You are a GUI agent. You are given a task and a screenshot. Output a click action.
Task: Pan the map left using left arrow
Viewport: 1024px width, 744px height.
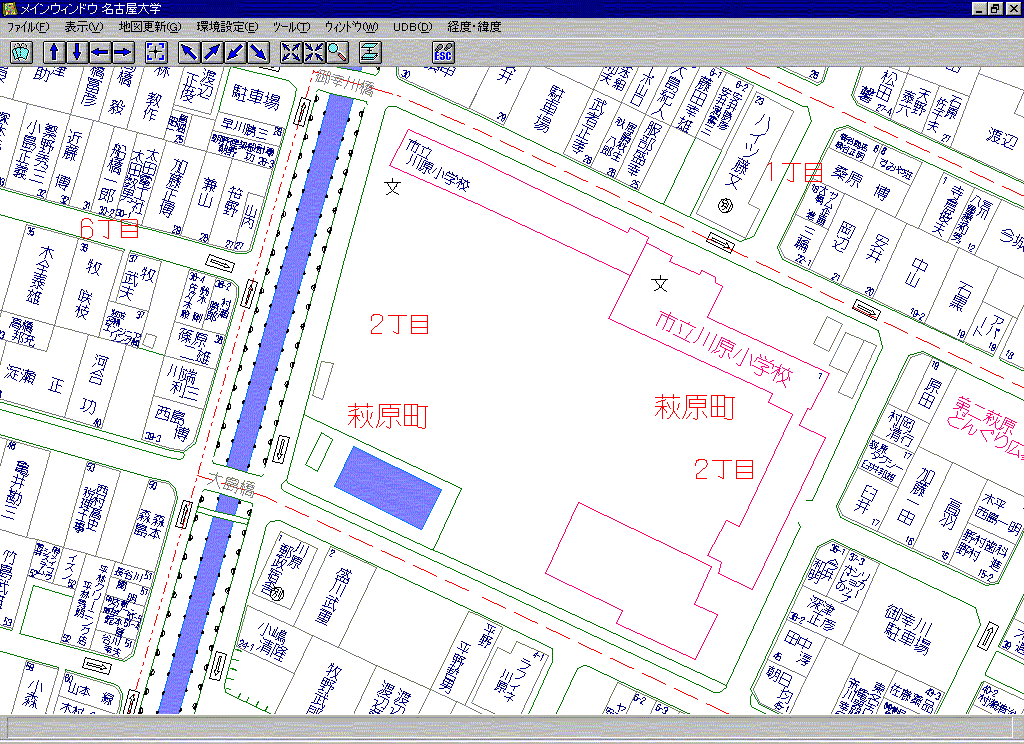[100, 52]
